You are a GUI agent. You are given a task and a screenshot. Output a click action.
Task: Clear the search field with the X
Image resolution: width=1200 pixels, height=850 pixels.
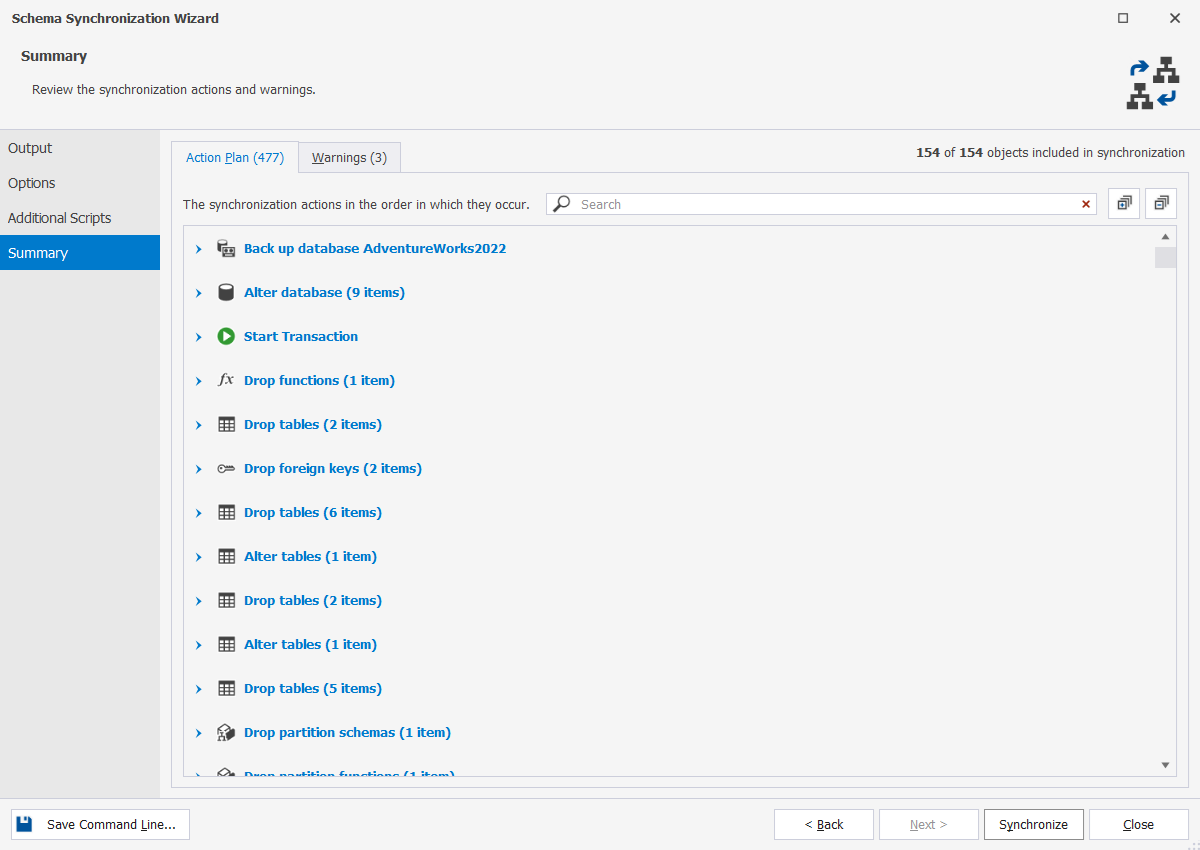1086,204
